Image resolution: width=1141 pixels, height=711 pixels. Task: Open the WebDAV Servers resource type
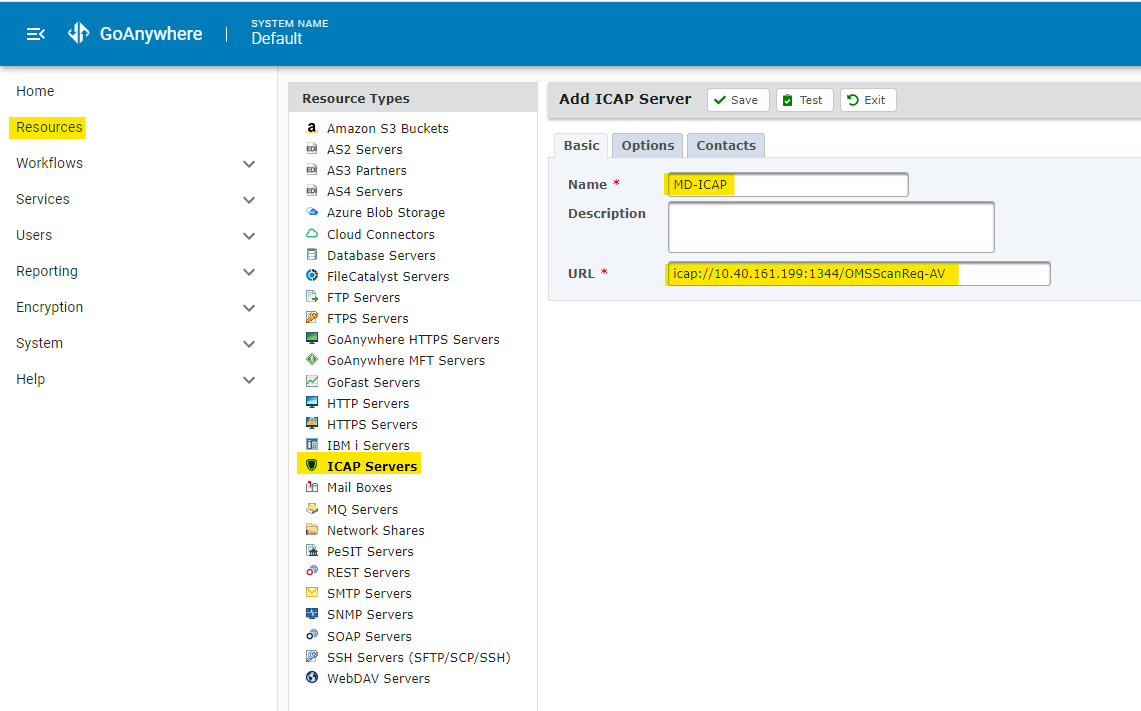click(378, 679)
